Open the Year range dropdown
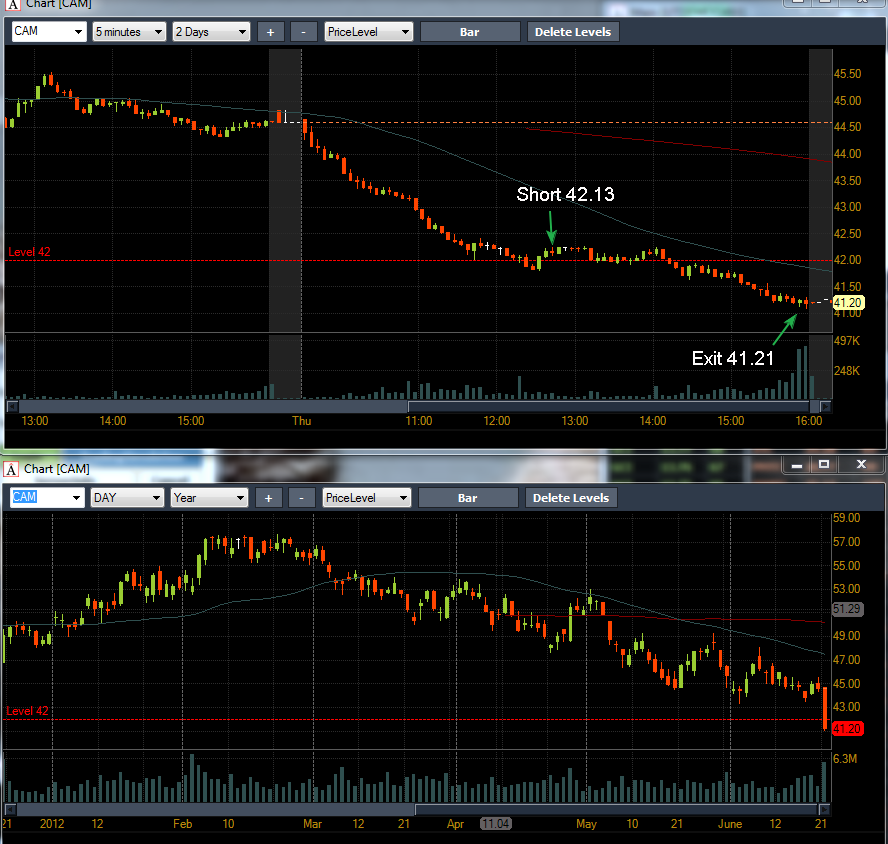The image size is (888, 844). coord(209,498)
